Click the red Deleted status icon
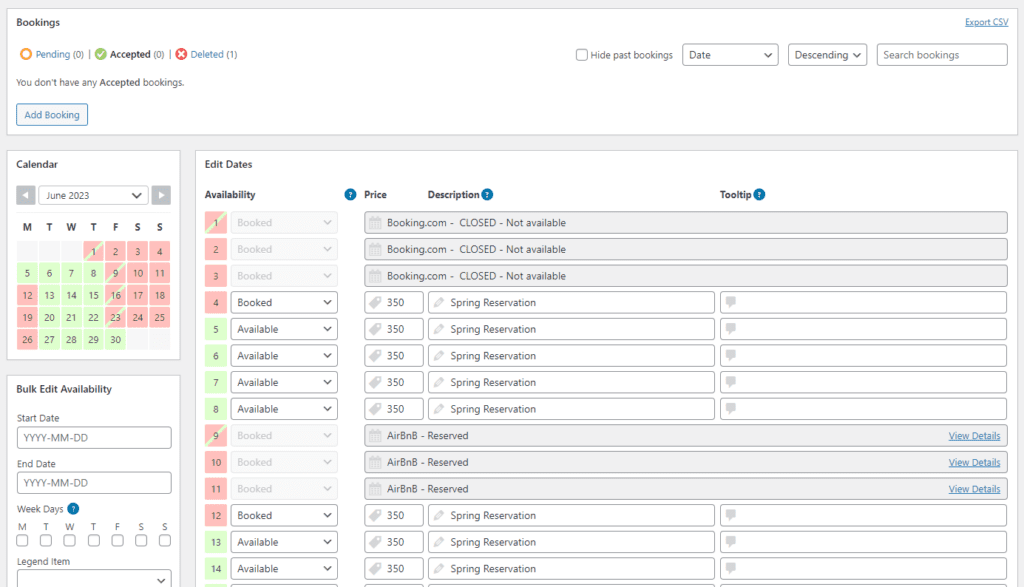This screenshot has width=1024, height=587. [x=181, y=54]
